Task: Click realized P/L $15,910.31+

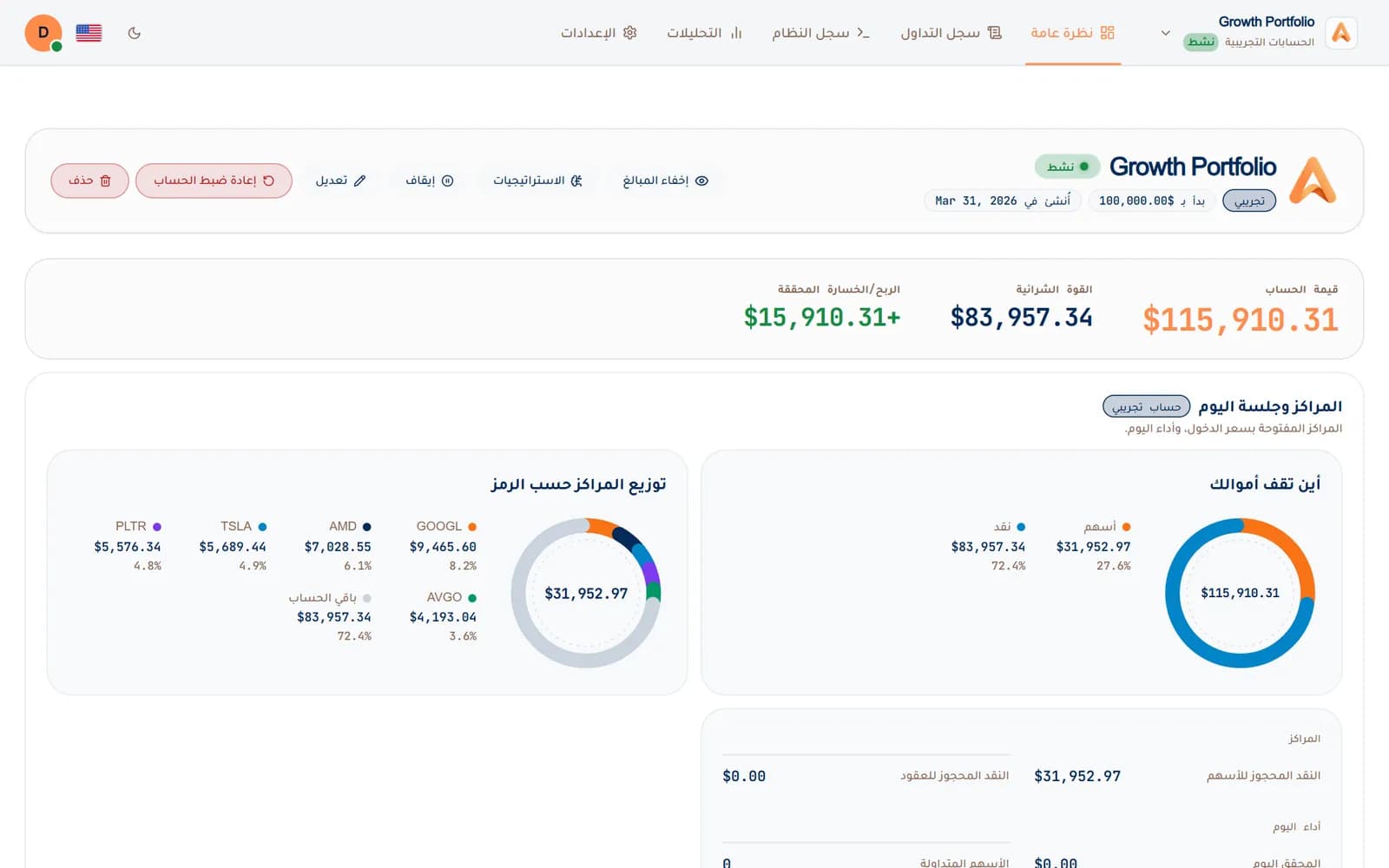Action: (x=822, y=317)
